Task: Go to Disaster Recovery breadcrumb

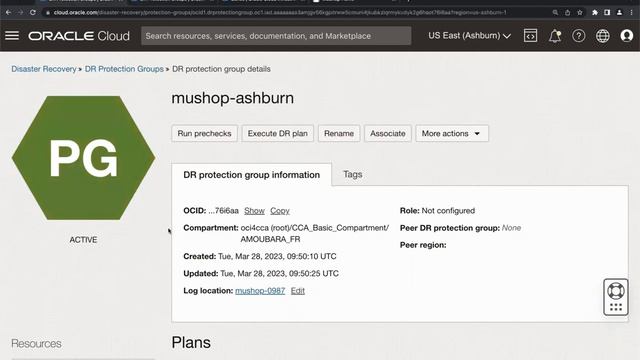Action: 44,69
